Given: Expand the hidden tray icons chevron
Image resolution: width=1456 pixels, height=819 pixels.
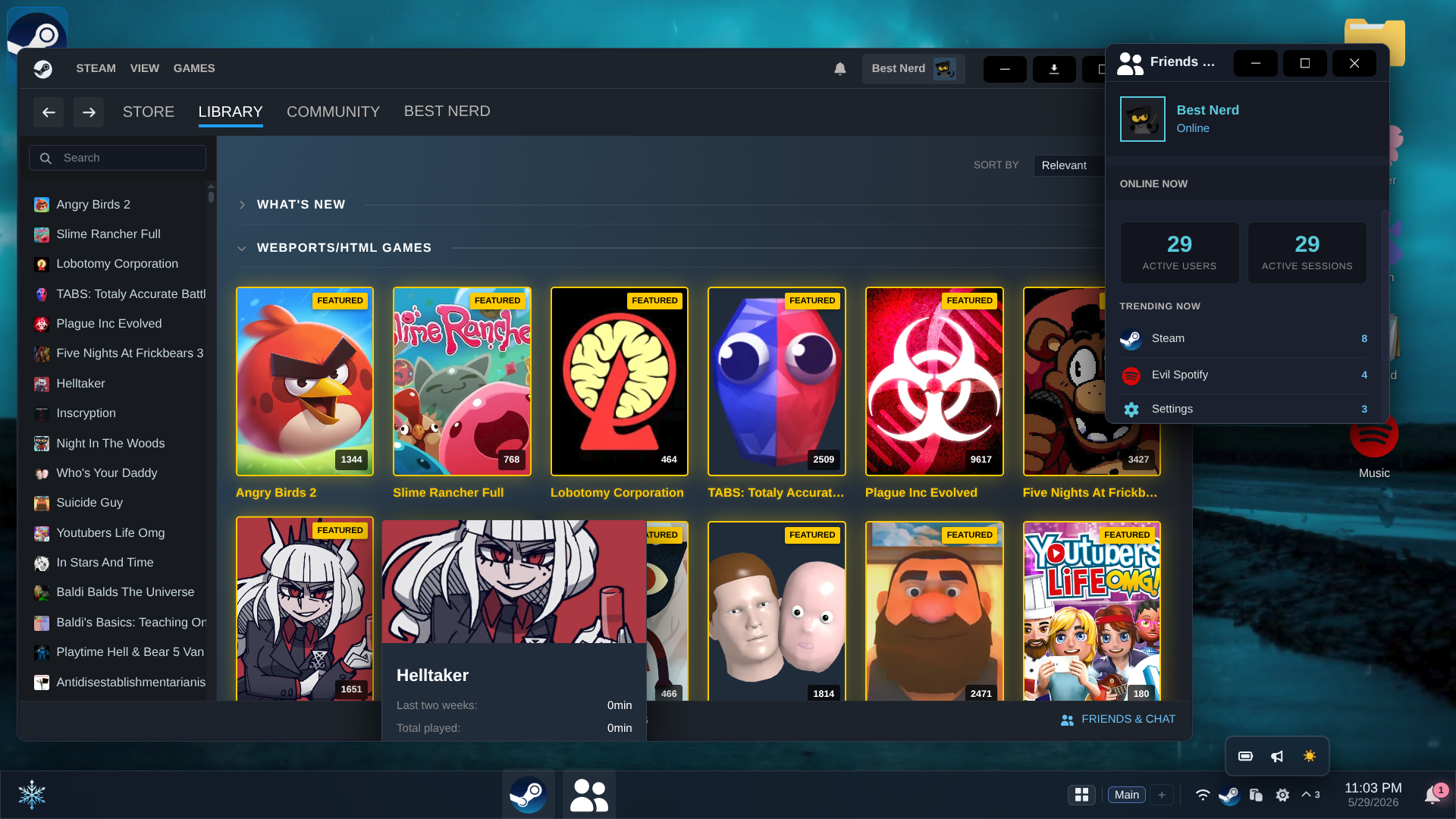Looking at the screenshot, I should (1311, 795).
